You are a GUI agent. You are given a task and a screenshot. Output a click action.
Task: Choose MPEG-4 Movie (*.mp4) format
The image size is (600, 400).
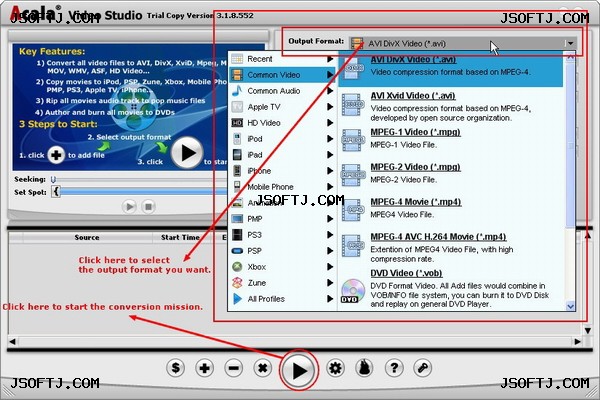(451, 209)
